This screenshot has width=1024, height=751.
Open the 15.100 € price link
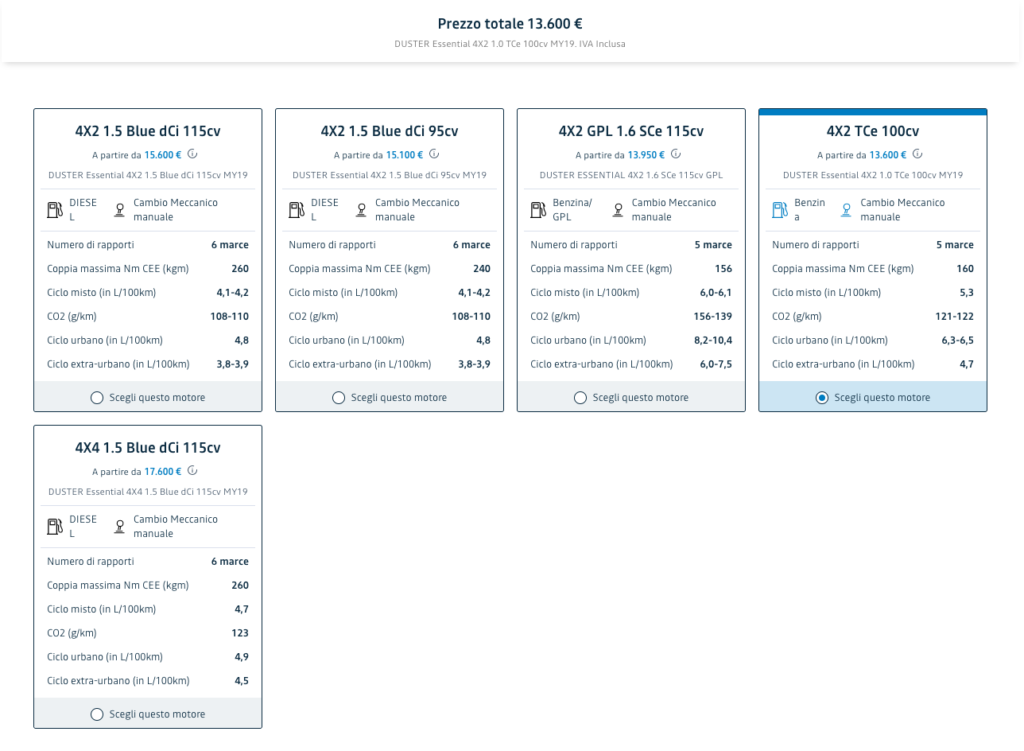(x=404, y=155)
